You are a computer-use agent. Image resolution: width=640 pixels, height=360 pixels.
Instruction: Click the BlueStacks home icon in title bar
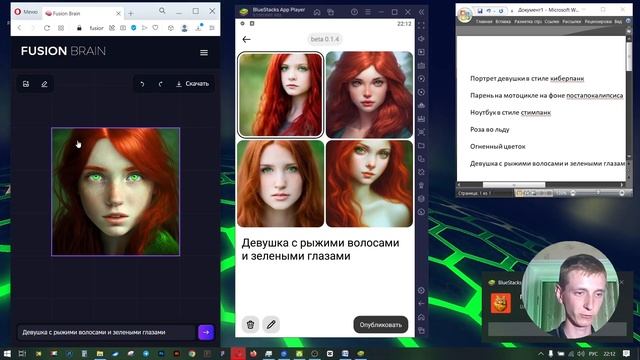pos(317,12)
